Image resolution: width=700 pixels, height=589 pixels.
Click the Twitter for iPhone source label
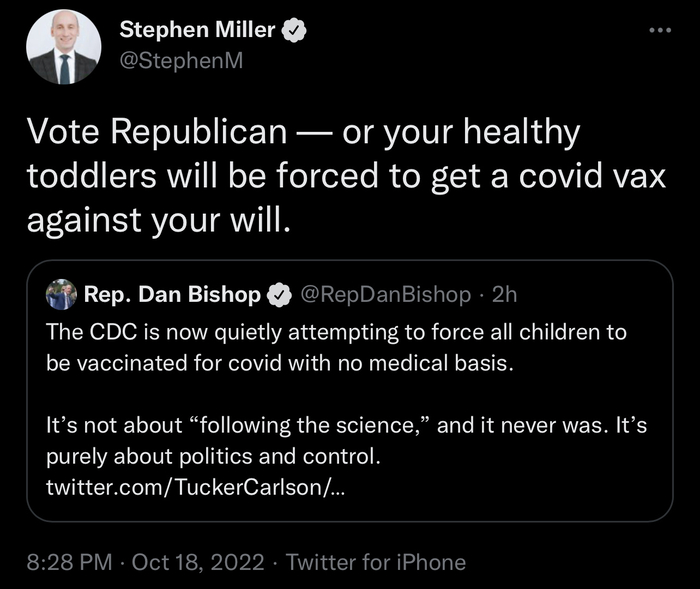coord(375,562)
